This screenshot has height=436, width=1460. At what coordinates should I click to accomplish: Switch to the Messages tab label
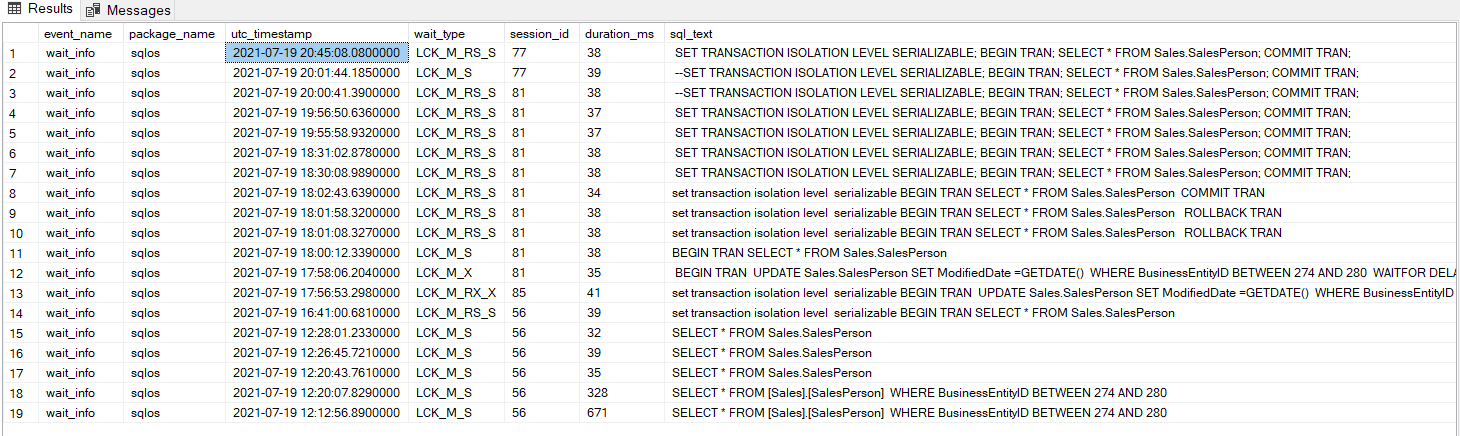tap(138, 10)
